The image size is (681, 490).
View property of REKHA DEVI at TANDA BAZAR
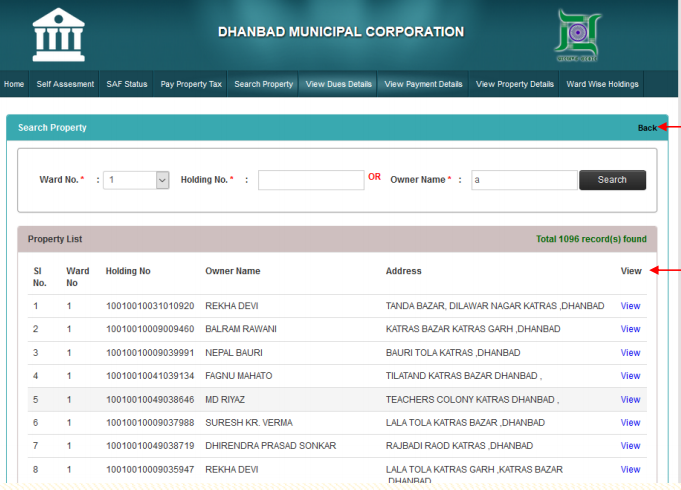click(x=630, y=306)
